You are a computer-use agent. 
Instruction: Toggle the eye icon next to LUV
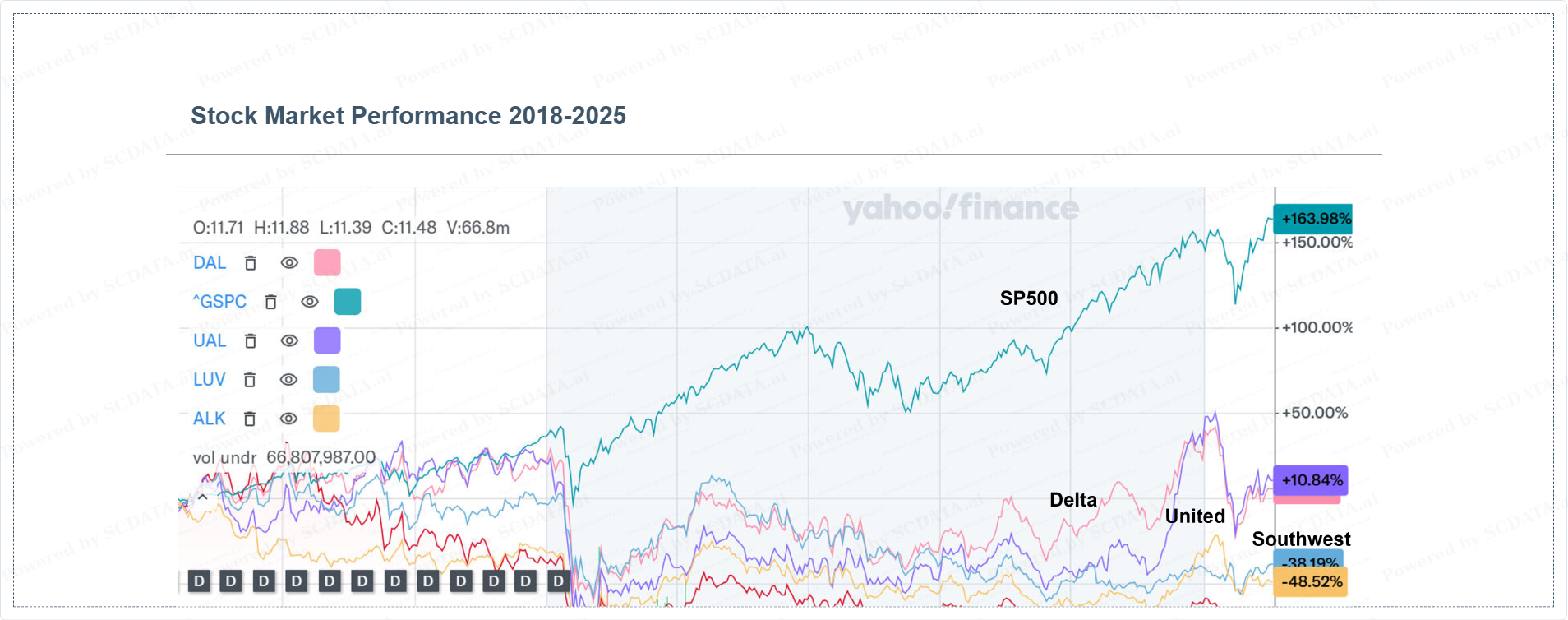coord(288,380)
